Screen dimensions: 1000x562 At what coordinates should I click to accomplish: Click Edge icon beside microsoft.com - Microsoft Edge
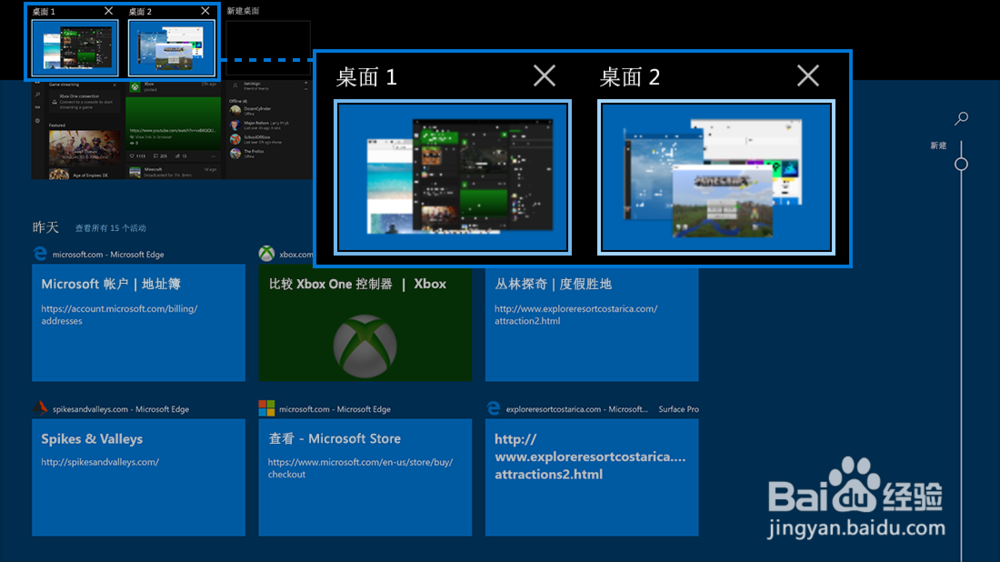40,254
